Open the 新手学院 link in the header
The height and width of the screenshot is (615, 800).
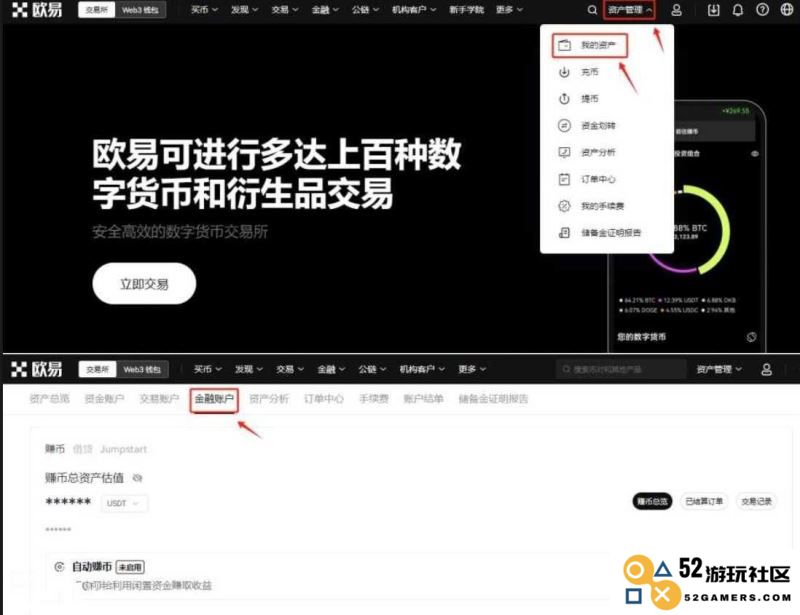pos(466,10)
